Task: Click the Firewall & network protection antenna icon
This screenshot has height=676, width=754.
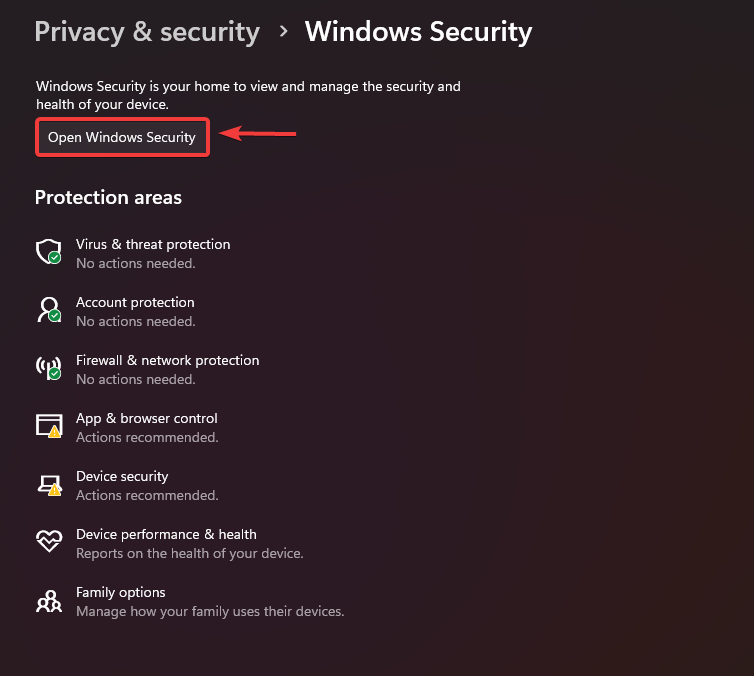Action: click(x=48, y=368)
